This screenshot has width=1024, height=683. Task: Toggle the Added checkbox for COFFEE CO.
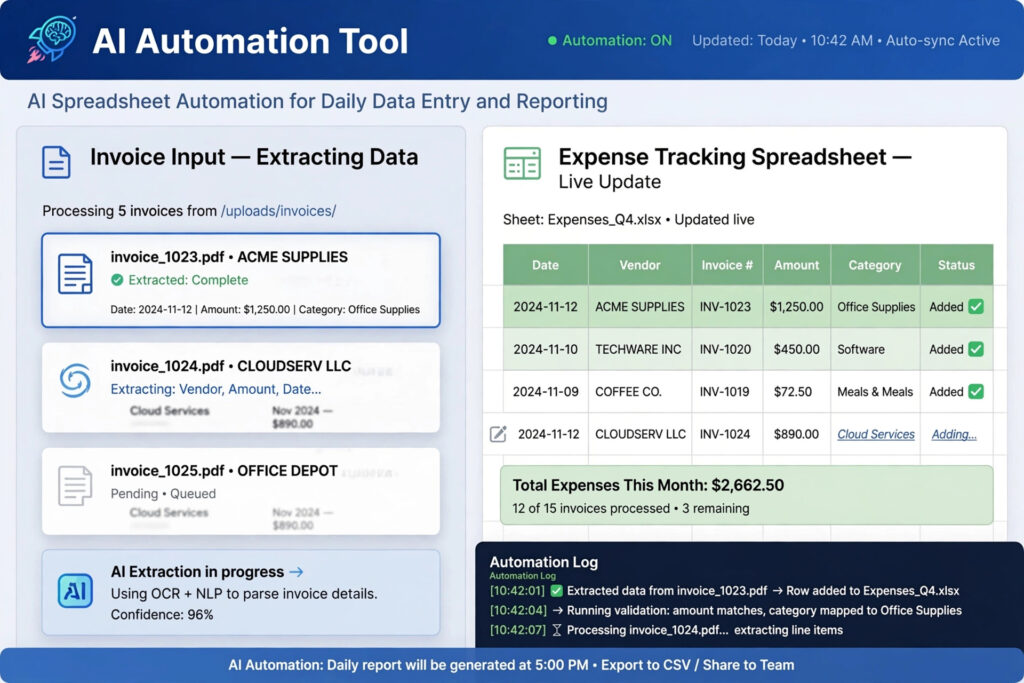[x=976, y=392]
